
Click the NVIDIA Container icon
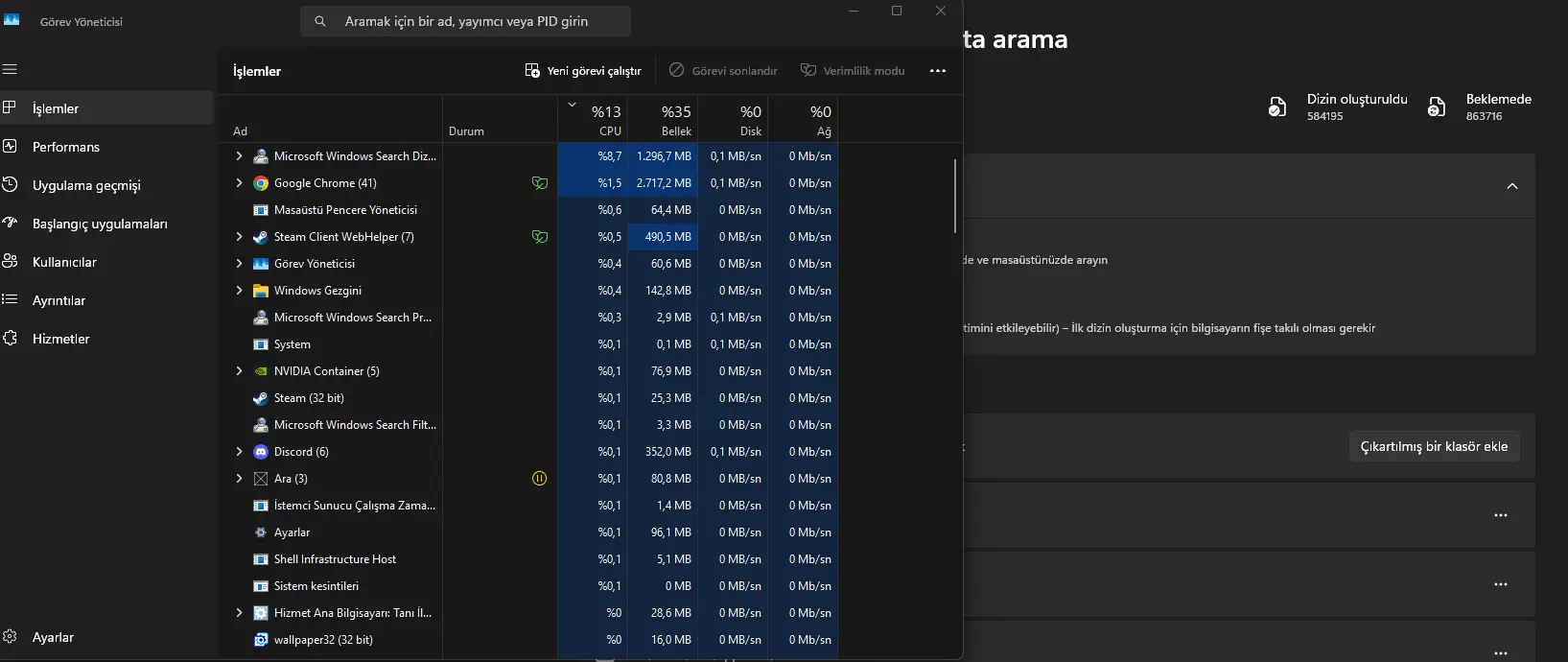click(261, 371)
